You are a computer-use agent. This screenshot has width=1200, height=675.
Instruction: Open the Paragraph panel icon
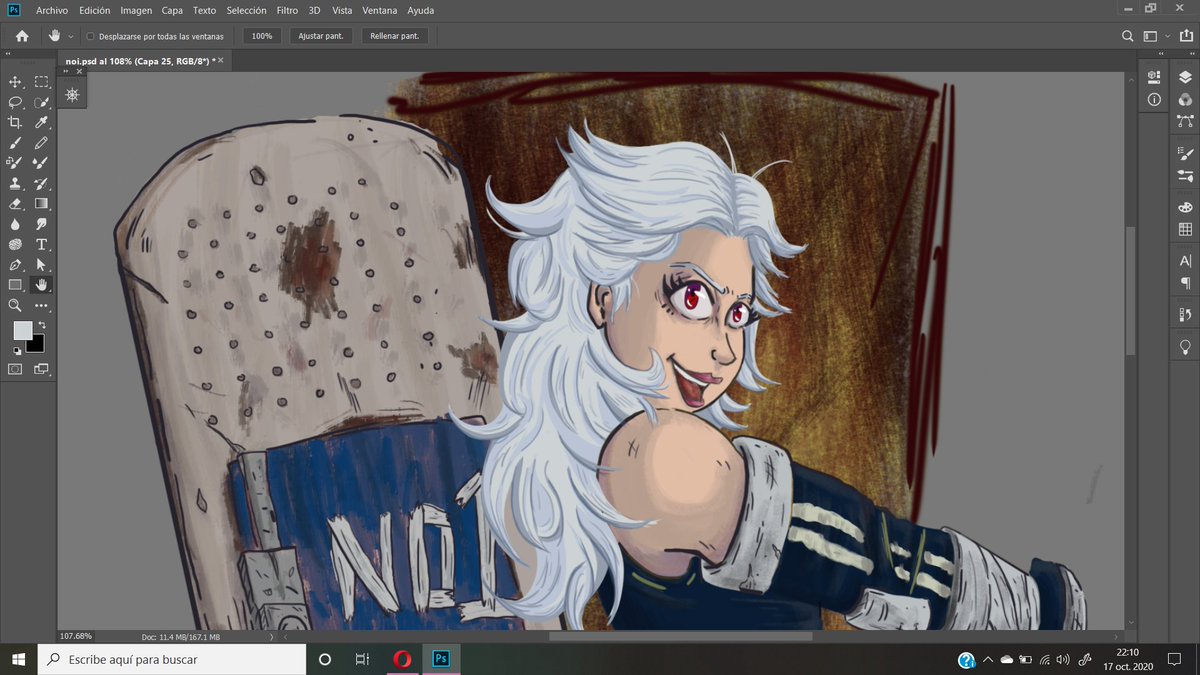(1185, 283)
